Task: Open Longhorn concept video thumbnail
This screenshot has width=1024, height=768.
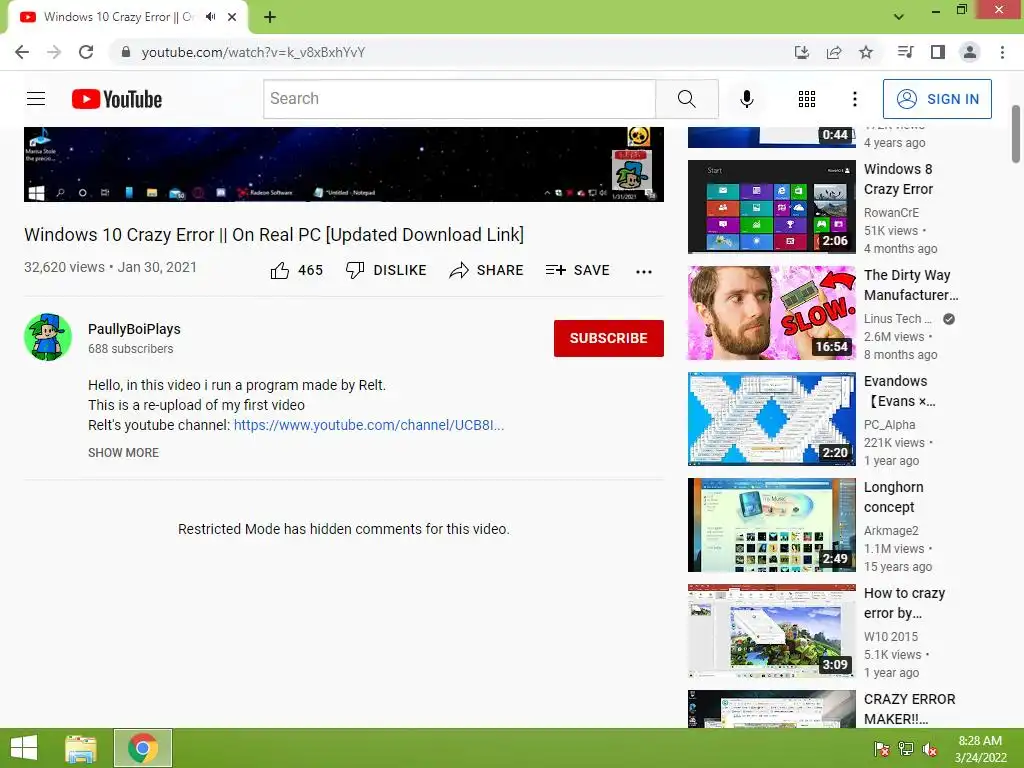Action: coord(771,525)
